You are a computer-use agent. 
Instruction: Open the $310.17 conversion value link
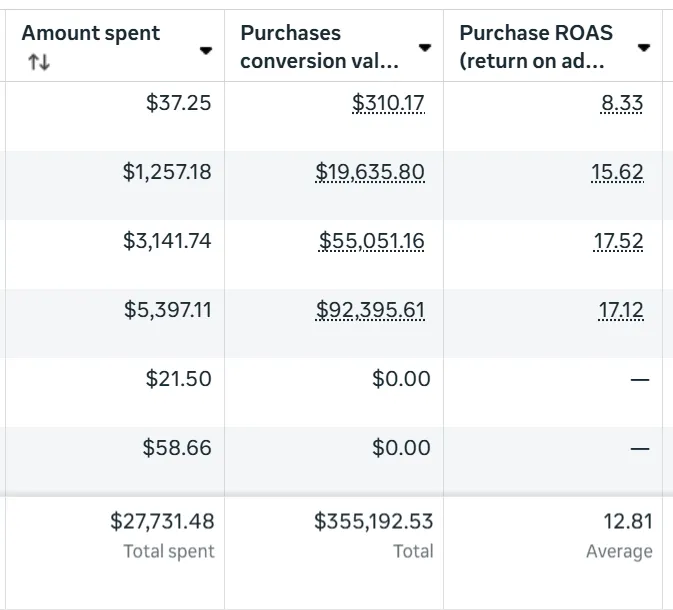[x=388, y=103]
